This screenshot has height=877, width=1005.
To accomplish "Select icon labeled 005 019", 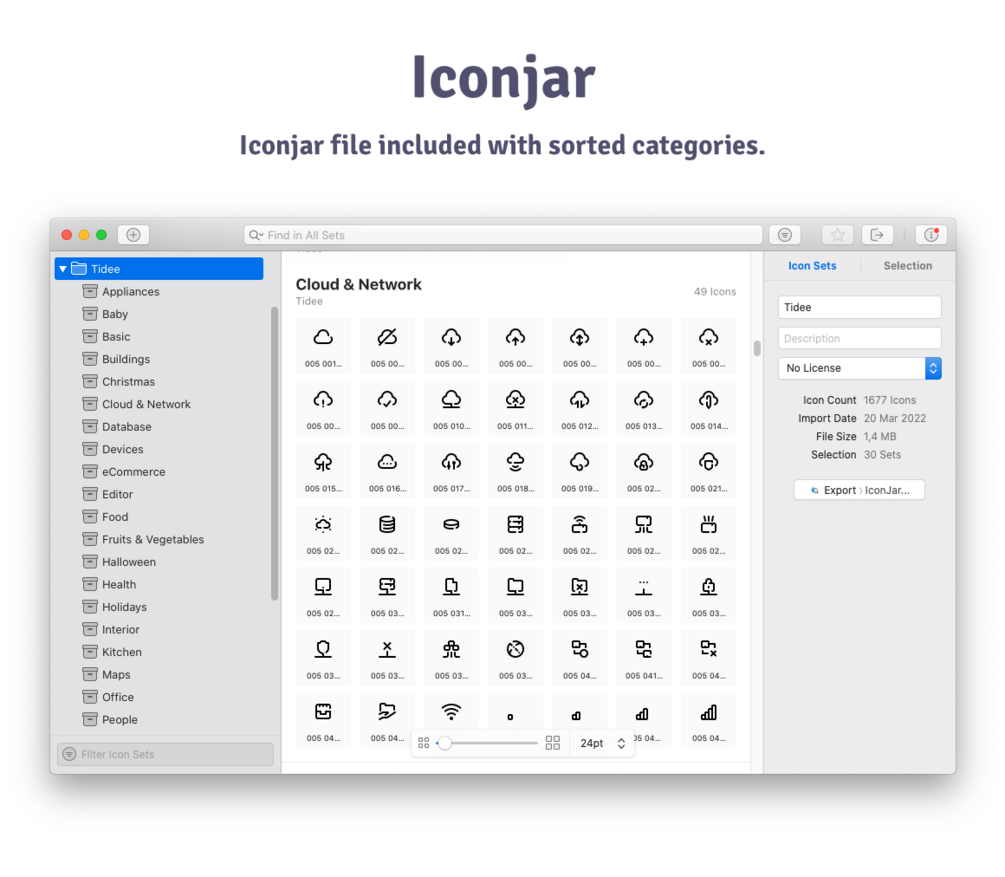I will click(x=579, y=470).
